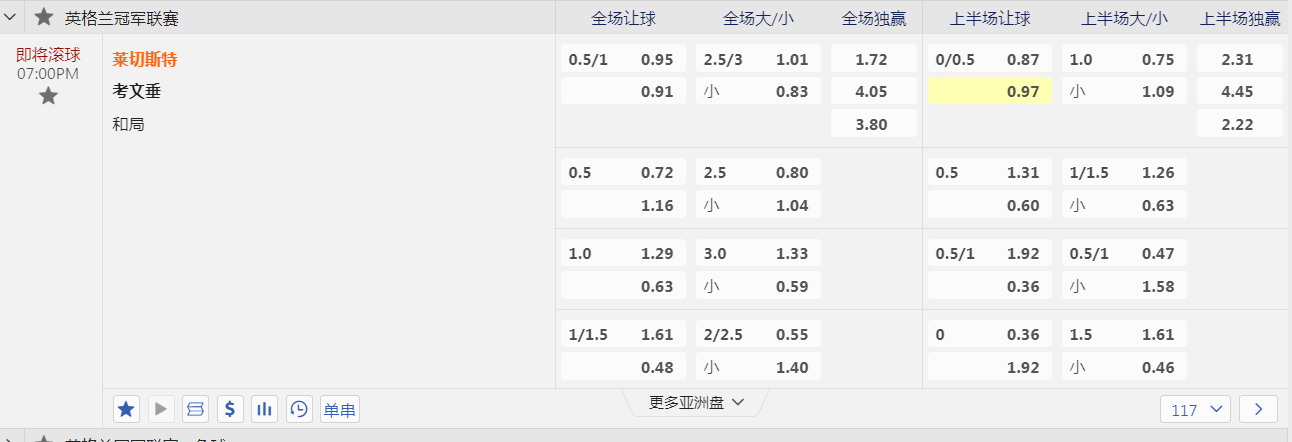This screenshot has height=442, width=1292.
Task: Pick handicap odds 1.16
Action: coord(623,204)
